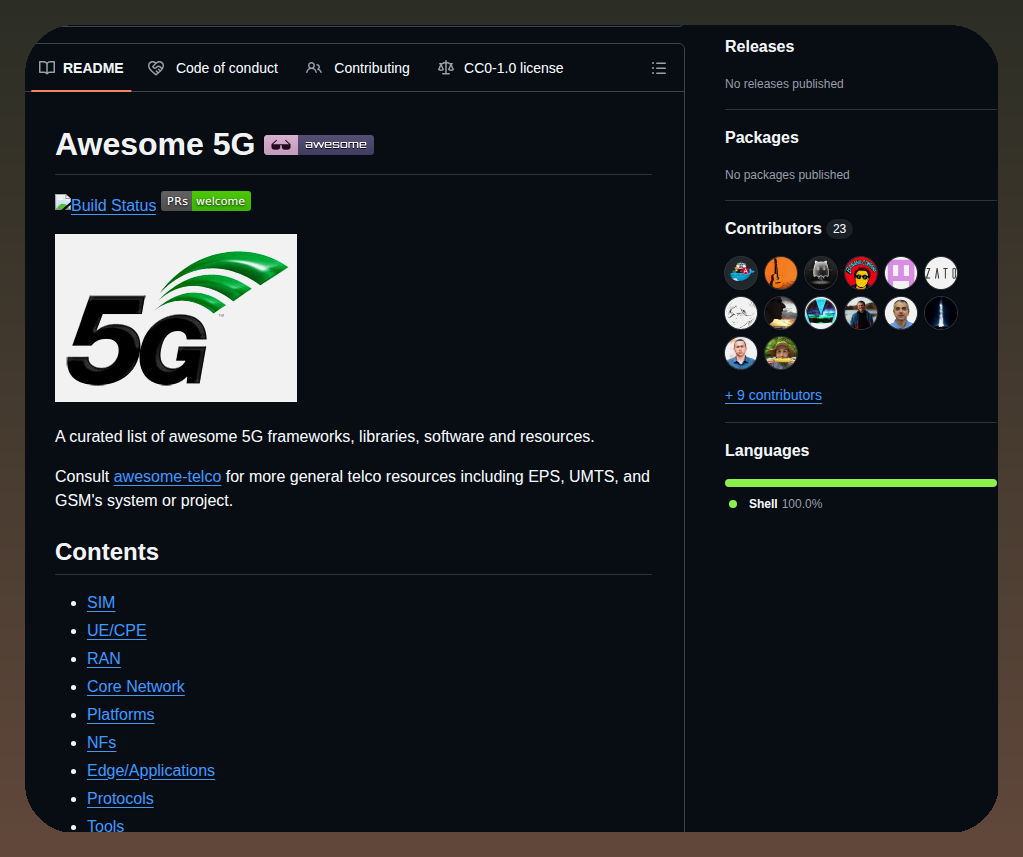Click the 'Contents' heading
The width and height of the screenshot is (1023, 857).
point(107,552)
